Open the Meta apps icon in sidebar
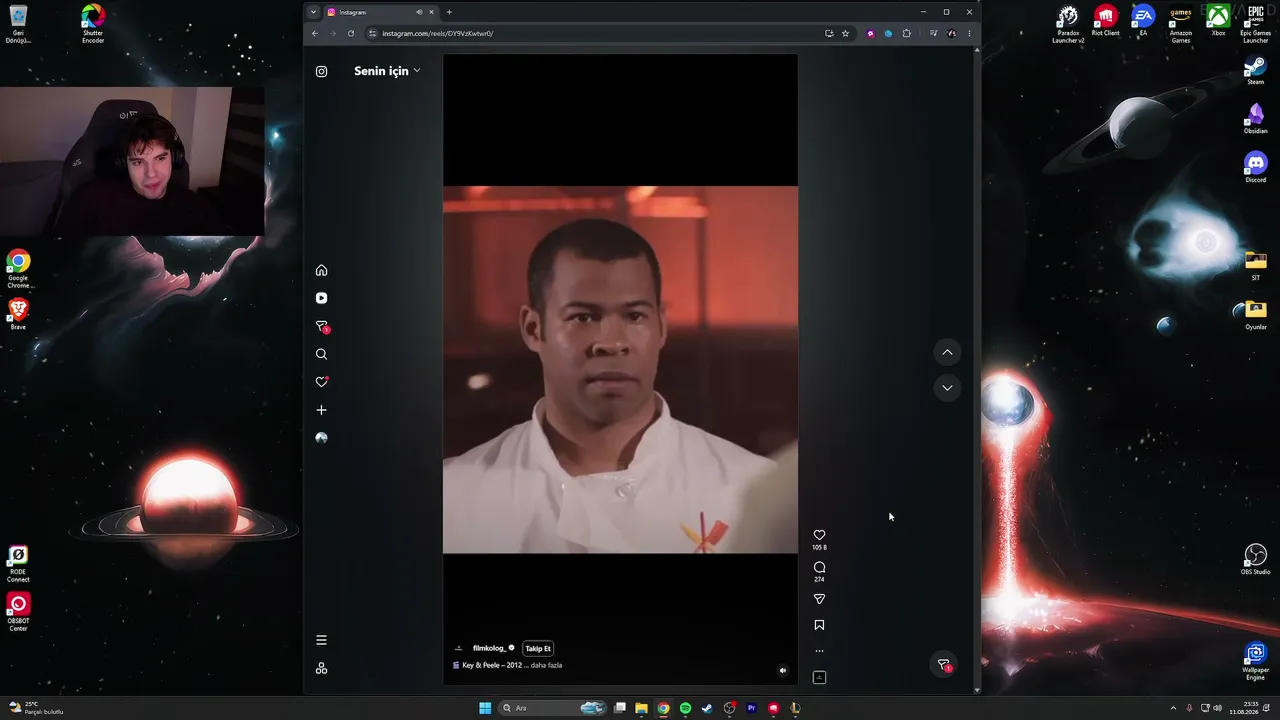Viewport: 1280px width, 720px height. coord(321,668)
